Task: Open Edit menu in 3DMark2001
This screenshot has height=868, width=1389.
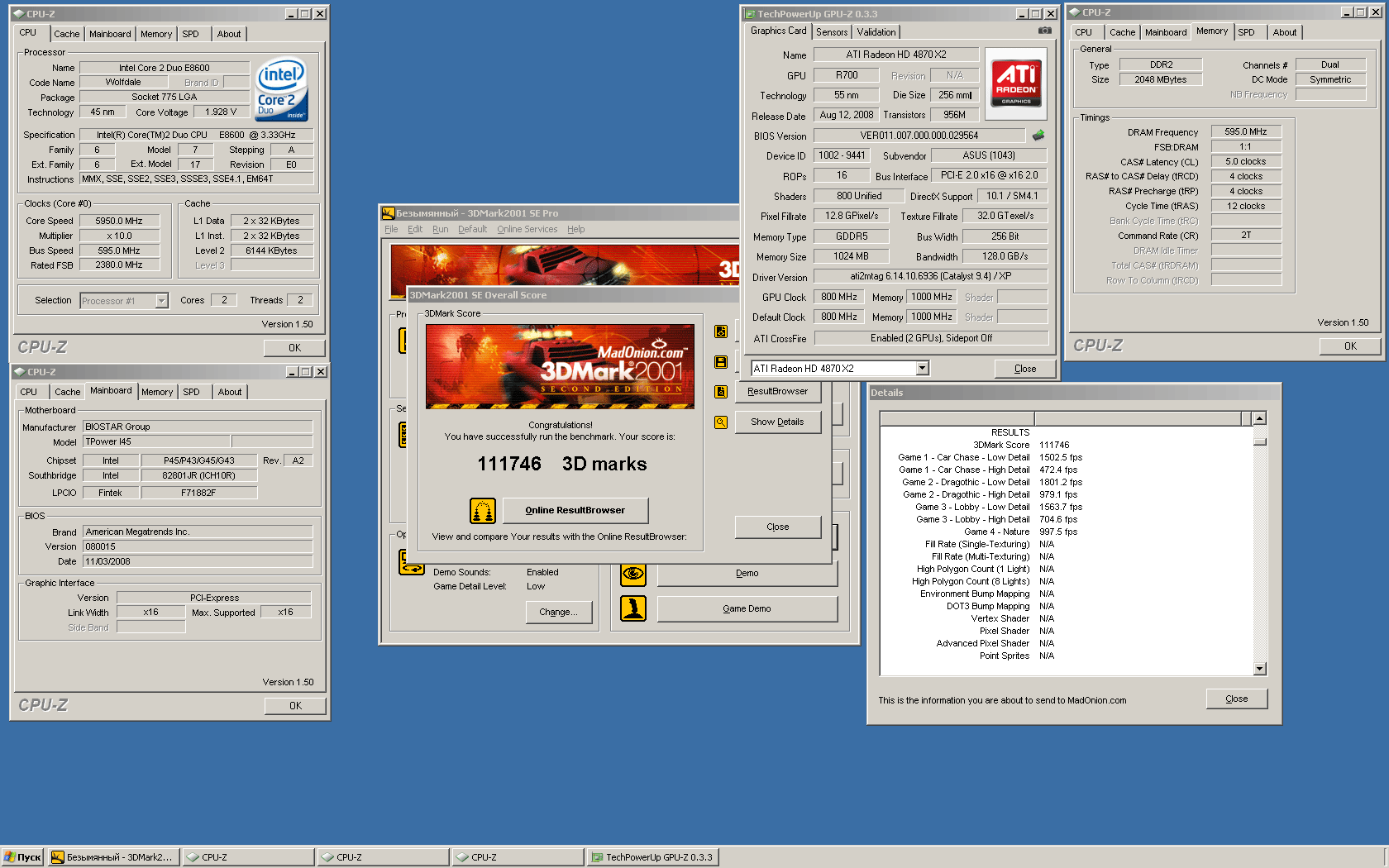Action: tap(415, 230)
